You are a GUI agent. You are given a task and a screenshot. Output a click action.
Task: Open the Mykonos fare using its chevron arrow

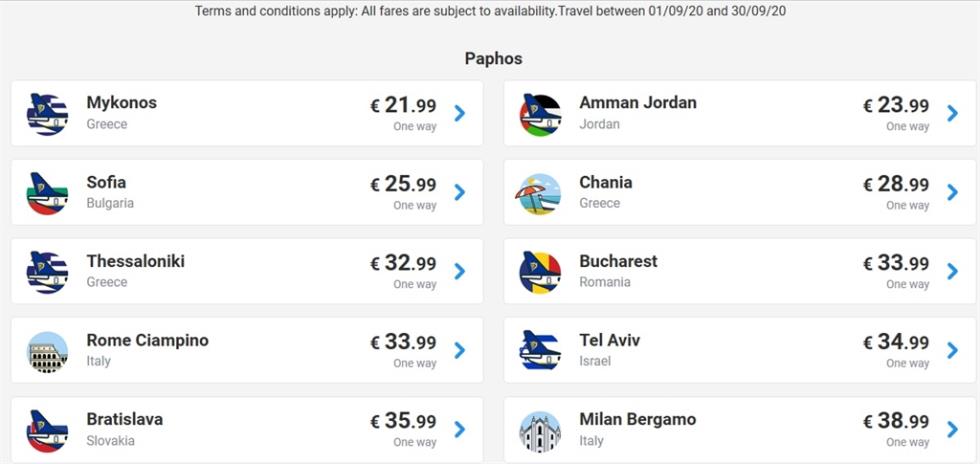click(460, 113)
